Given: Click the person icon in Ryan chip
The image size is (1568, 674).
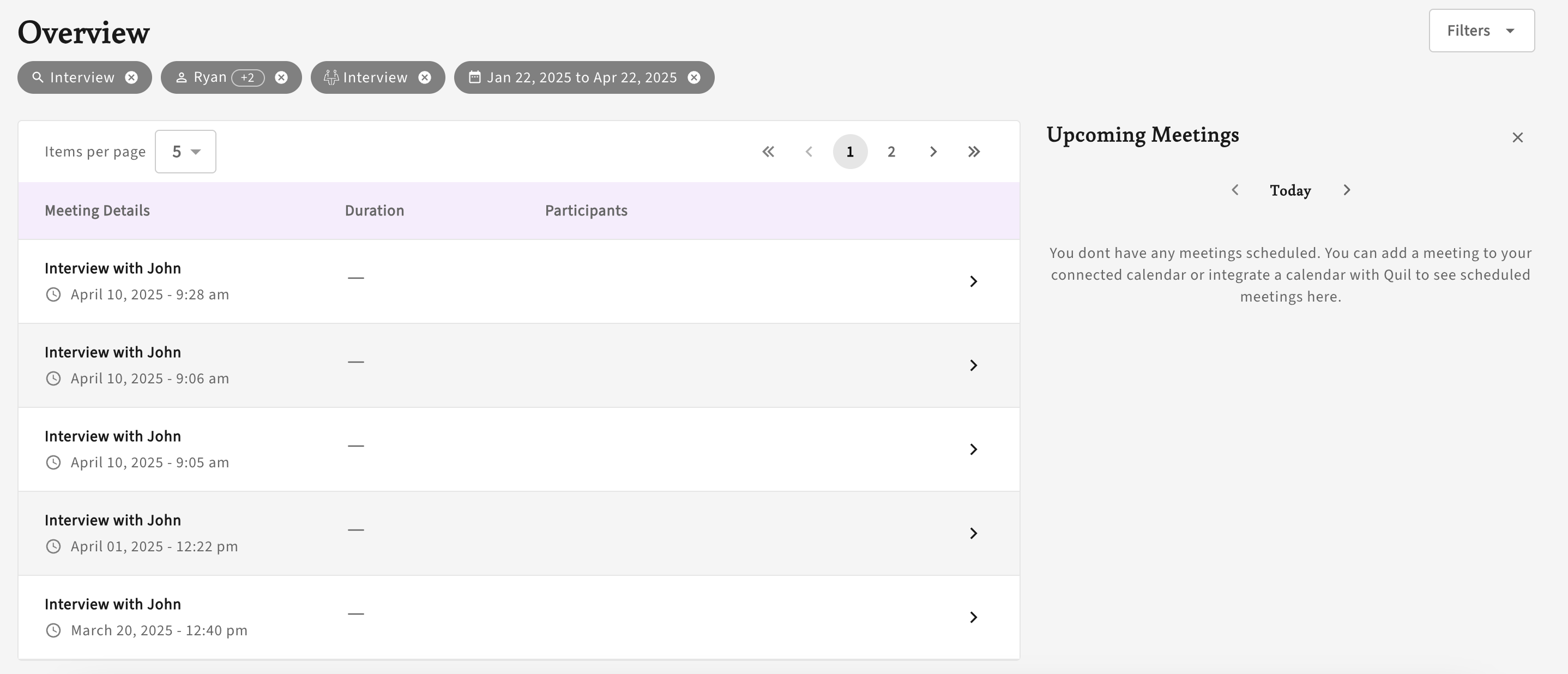Looking at the screenshot, I should (x=182, y=78).
